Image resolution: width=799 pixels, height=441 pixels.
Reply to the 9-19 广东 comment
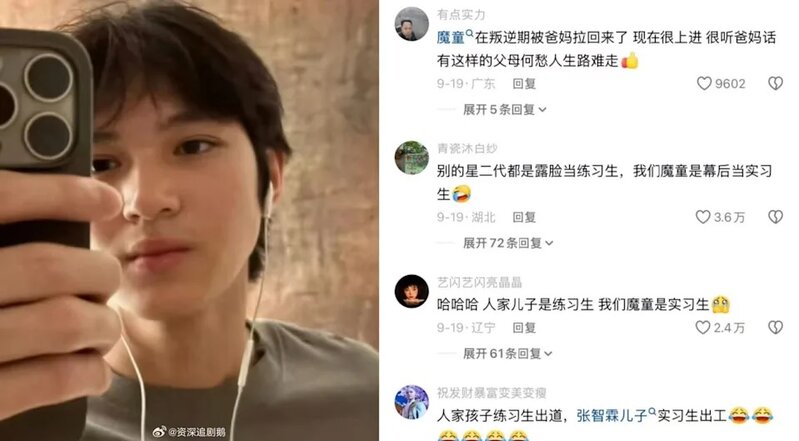[x=524, y=84]
